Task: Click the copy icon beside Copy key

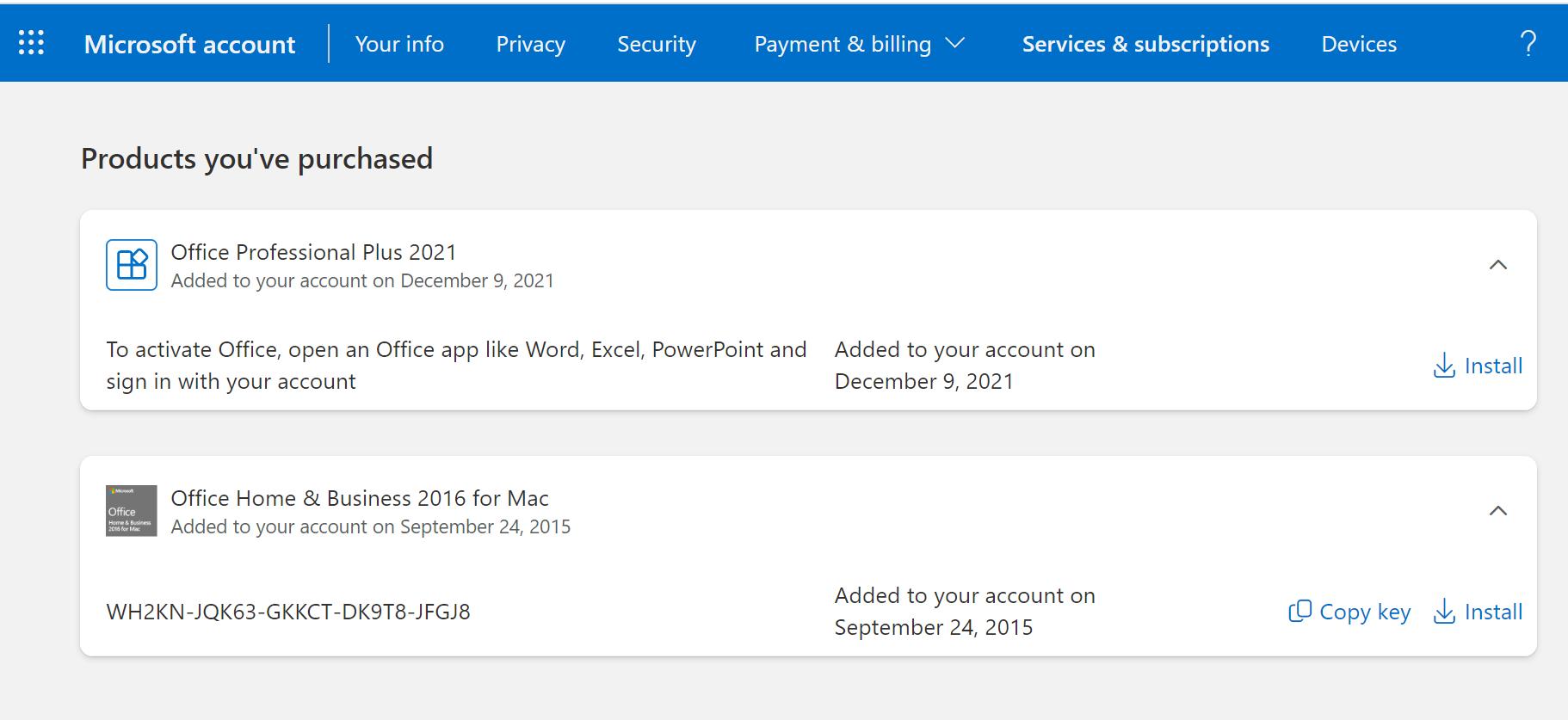Action: tap(1299, 612)
